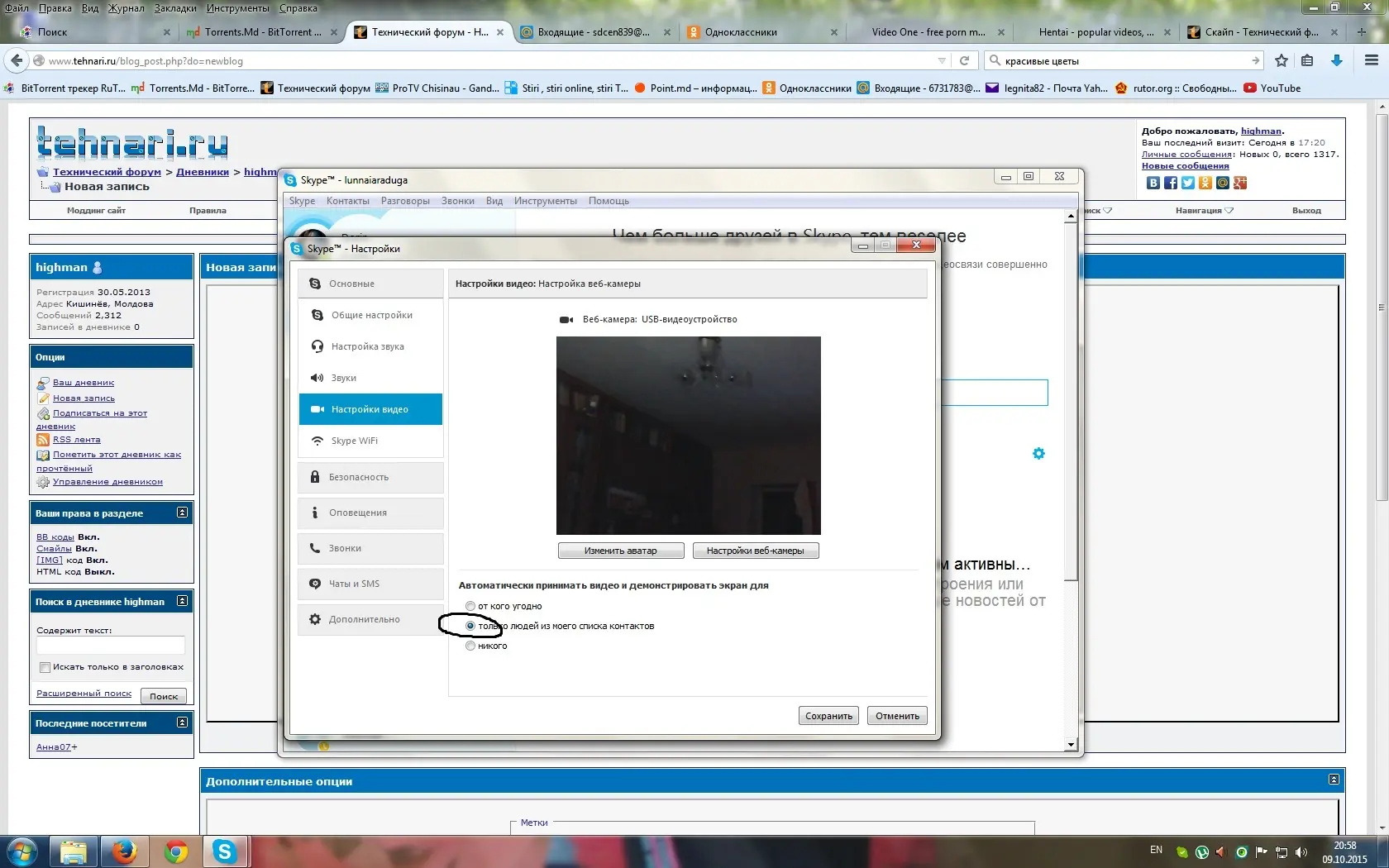Expand the 'Навигация' dropdown menu

(x=1204, y=210)
